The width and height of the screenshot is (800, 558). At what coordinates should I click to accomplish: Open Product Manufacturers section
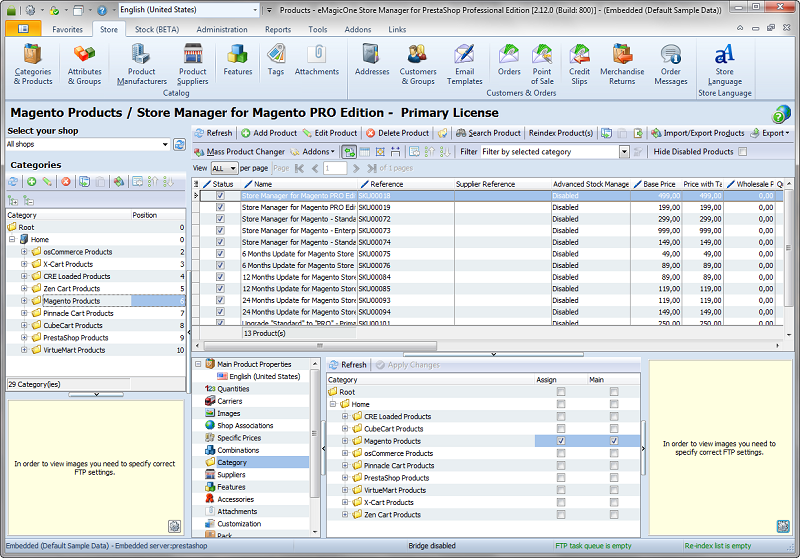[x=141, y=62]
